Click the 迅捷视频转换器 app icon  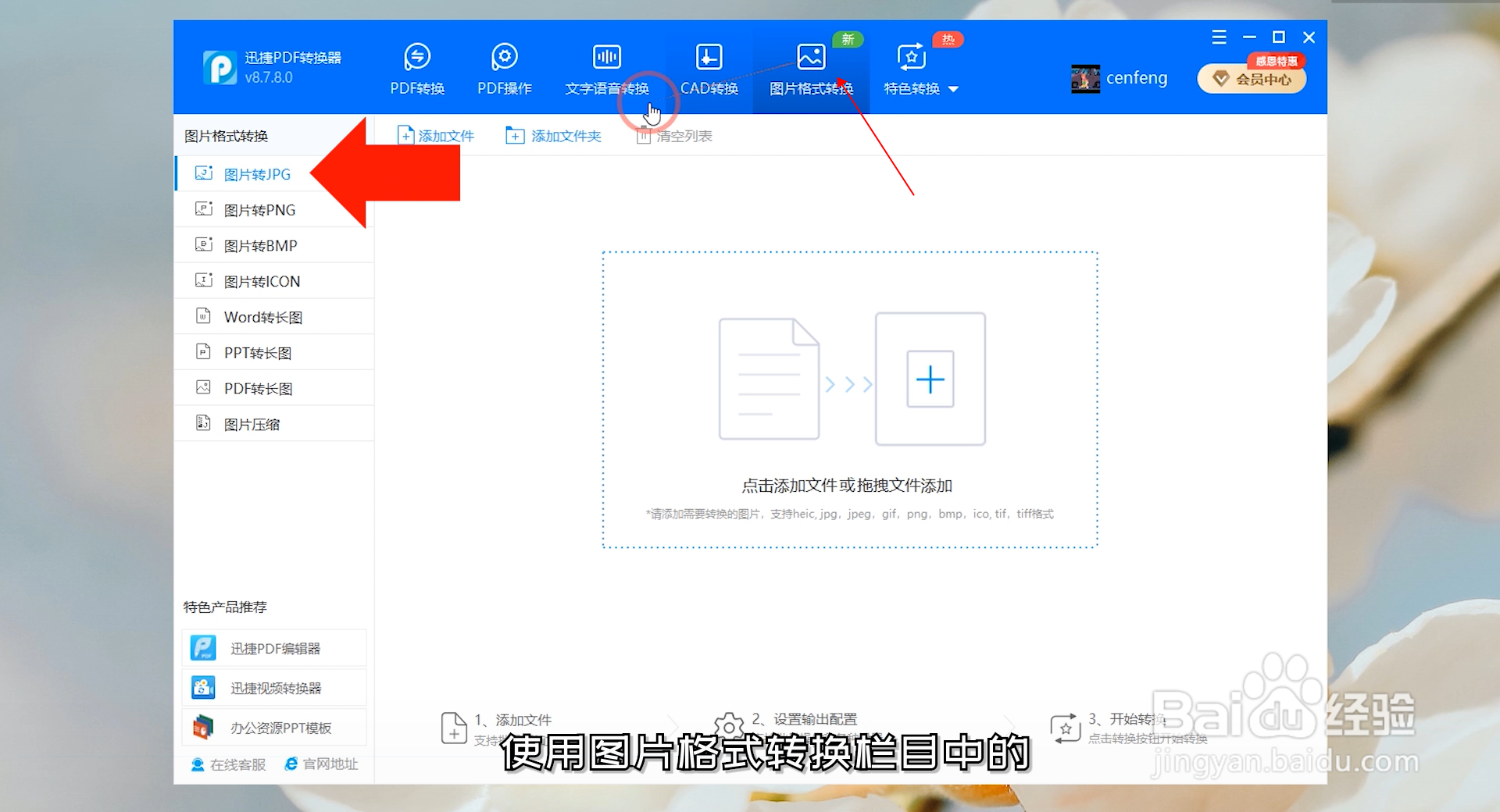click(x=203, y=688)
